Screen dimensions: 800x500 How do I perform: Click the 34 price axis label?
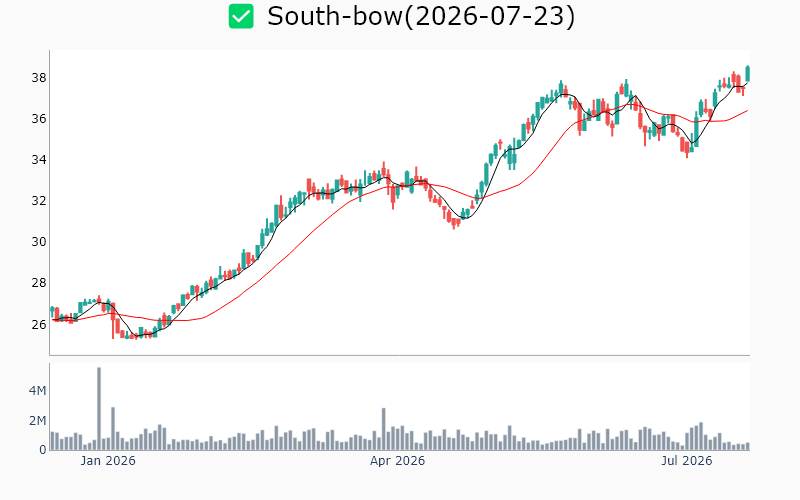click(x=39, y=160)
